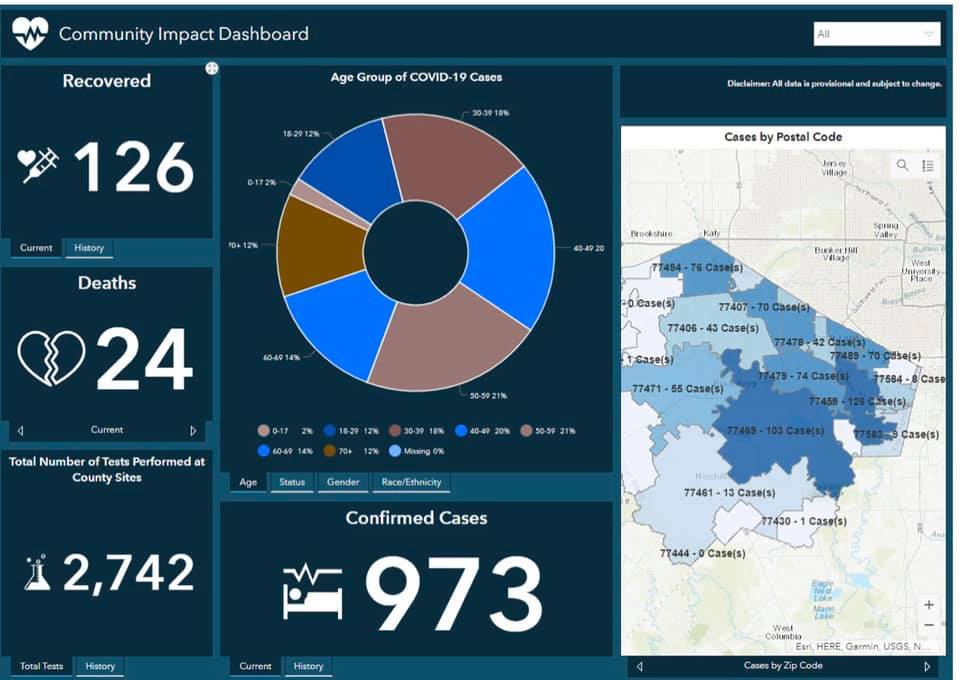The image size is (960, 680).
Task: Open the map search magnifier
Action: click(903, 165)
